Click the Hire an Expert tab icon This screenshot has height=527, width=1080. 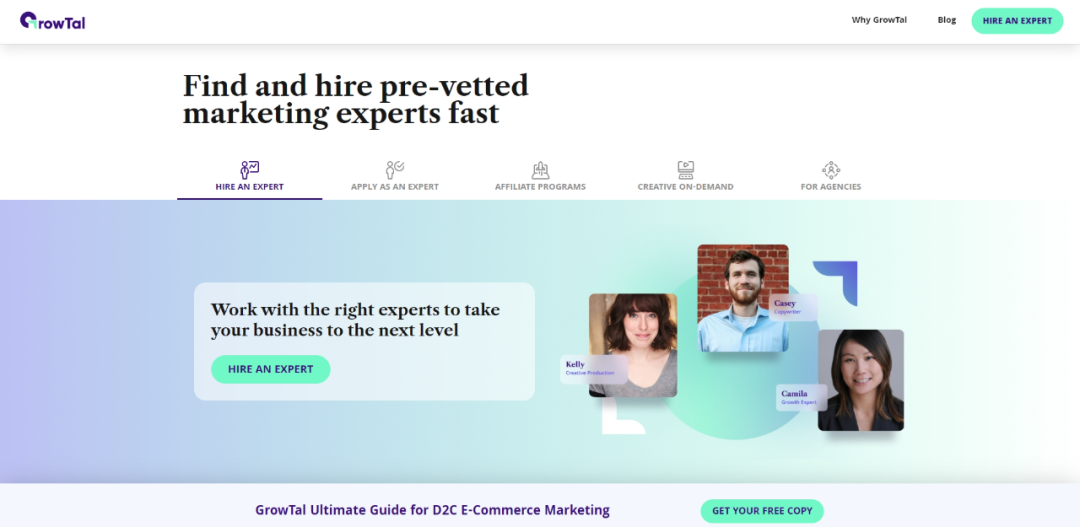point(249,170)
